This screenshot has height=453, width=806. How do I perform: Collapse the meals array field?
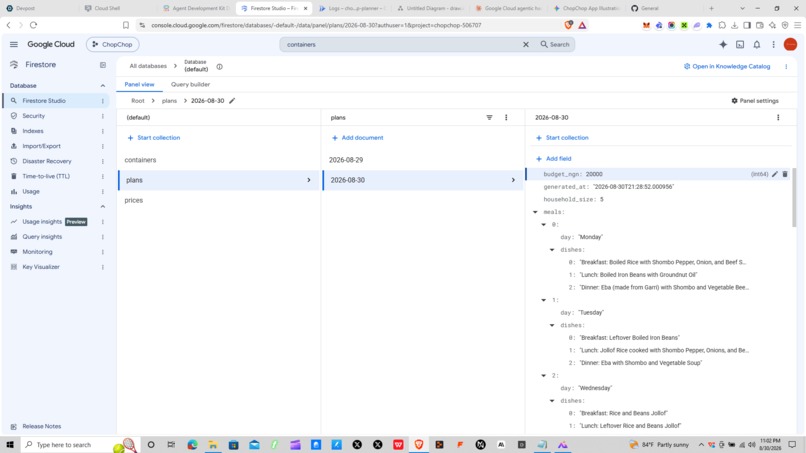coord(535,212)
